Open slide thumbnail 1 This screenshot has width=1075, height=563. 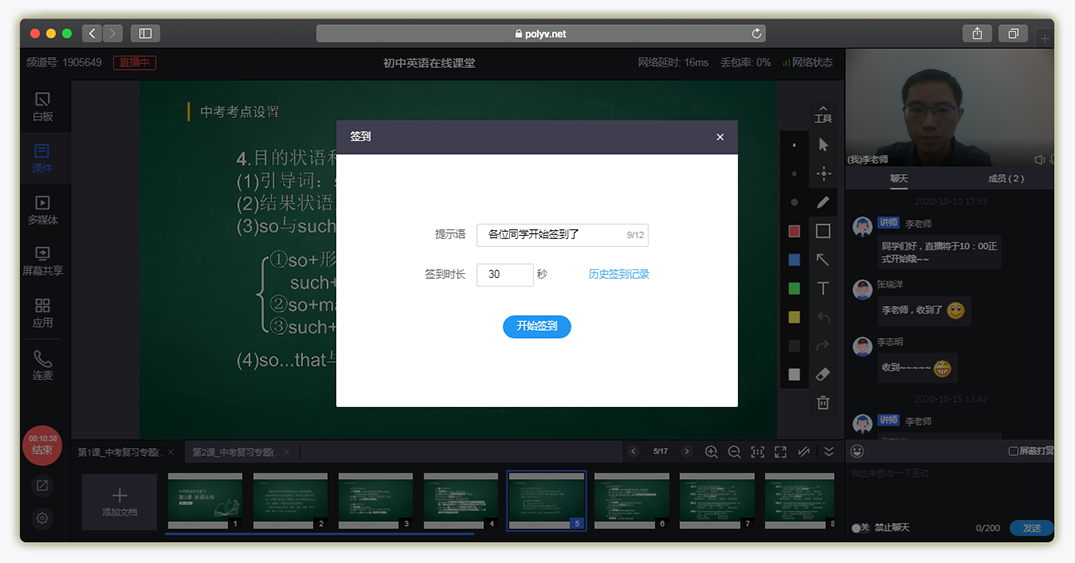pyautogui.click(x=205, y=501)
